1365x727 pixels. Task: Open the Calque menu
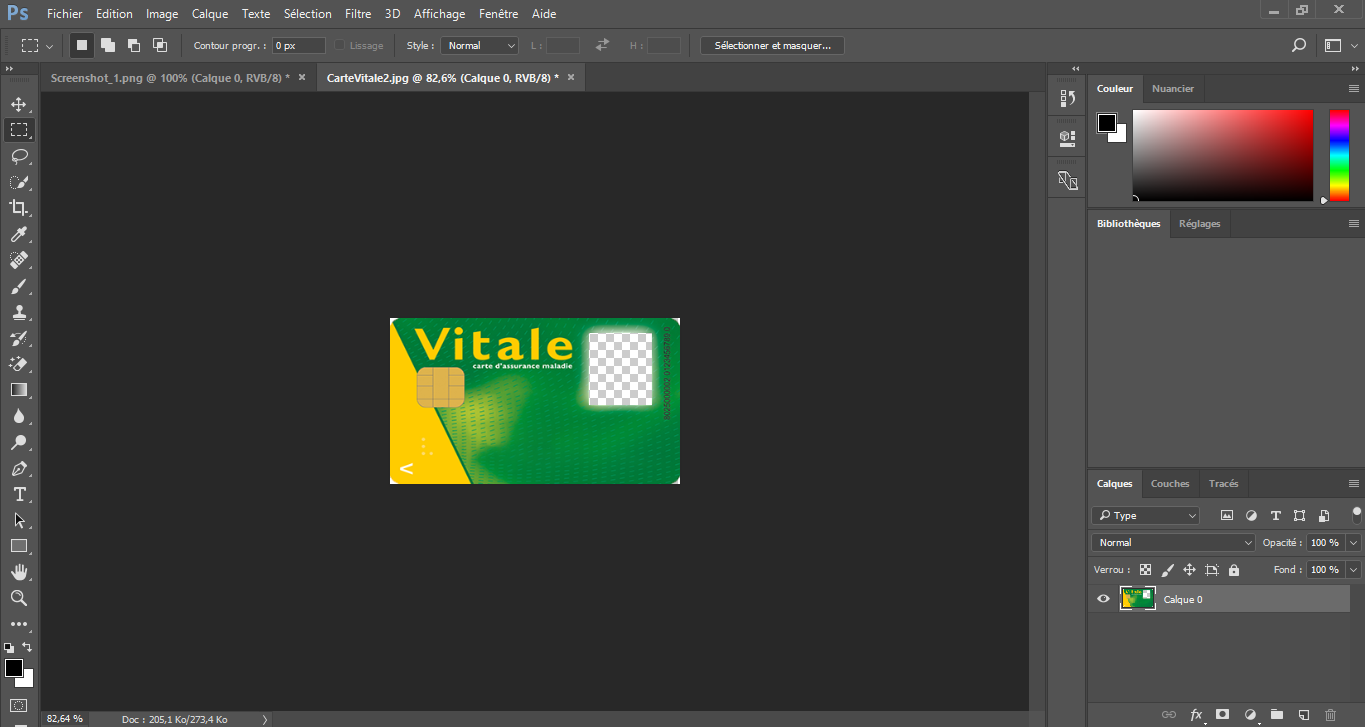click(210, 14)
